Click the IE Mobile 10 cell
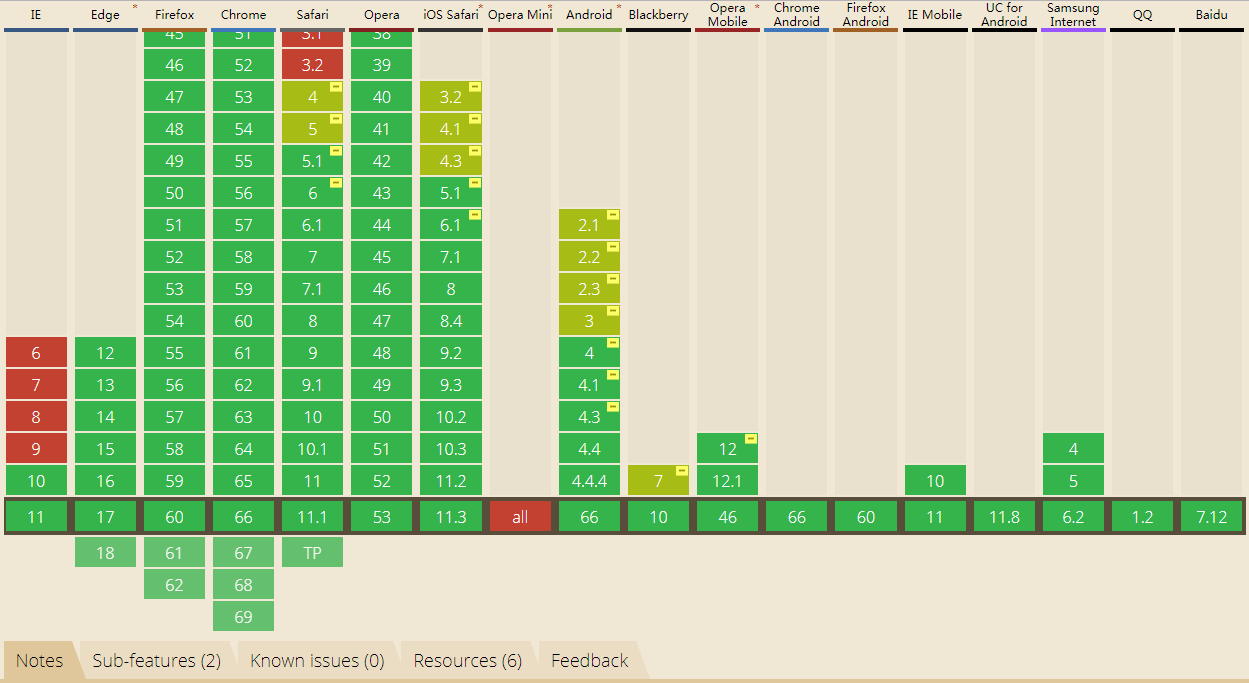Screen dimensions: 1249x683 (x=935, y=481)
